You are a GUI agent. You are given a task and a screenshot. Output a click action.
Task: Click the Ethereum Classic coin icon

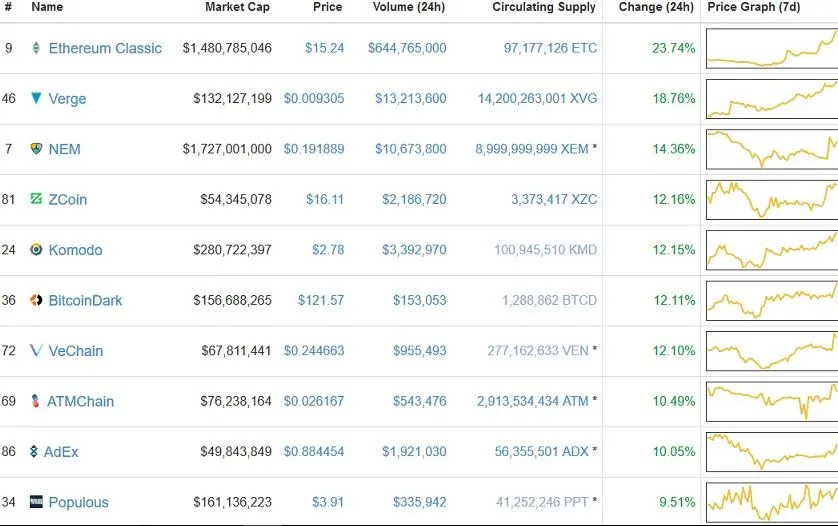pyautogui.click(x=36, y=48)
